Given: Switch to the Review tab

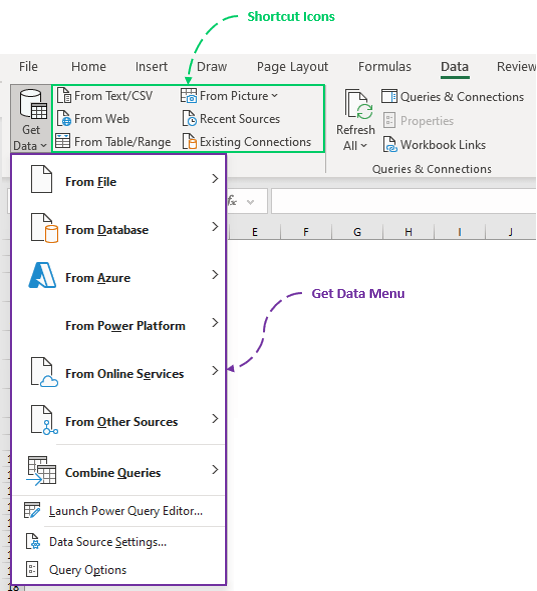Looking at the screenshot, I should (516, 66).
